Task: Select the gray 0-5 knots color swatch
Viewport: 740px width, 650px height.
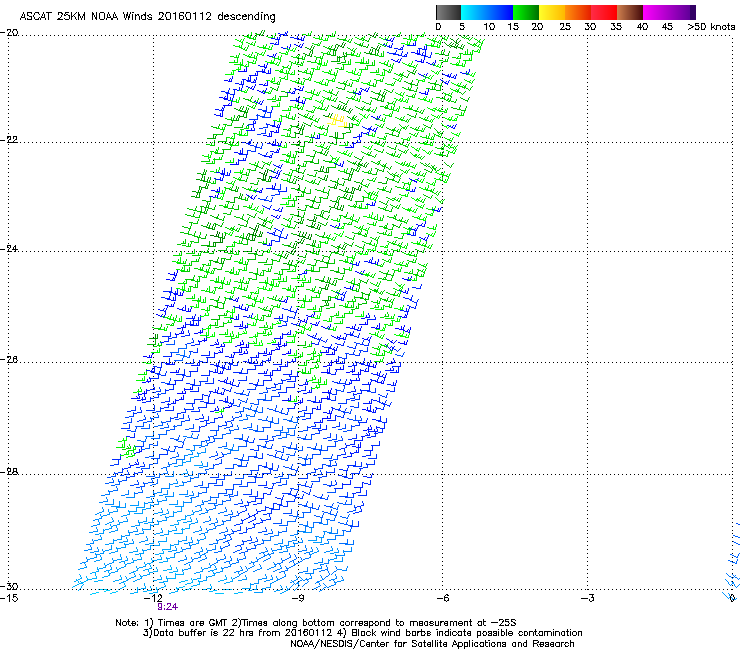Action: coord(448,12)
